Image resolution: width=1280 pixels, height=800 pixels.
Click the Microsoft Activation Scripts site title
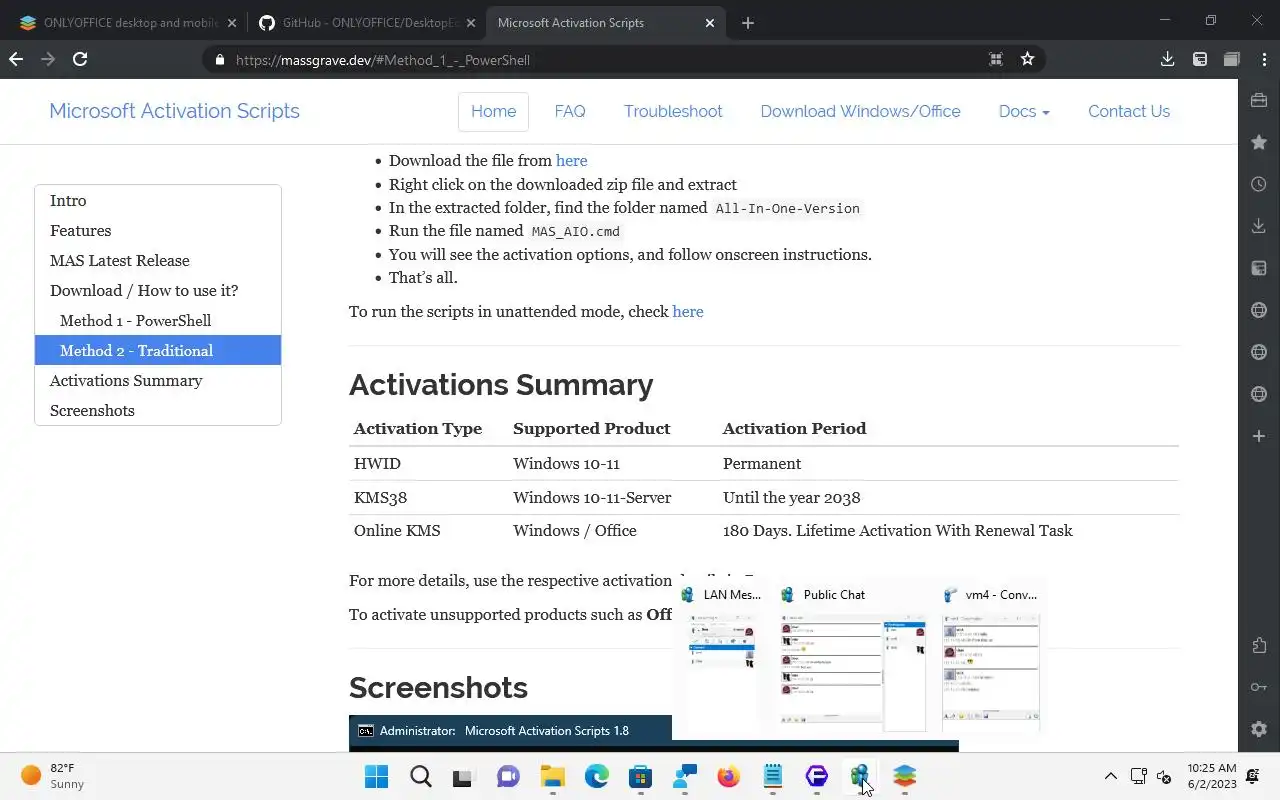pyautogui.click(x=175, y=111)
